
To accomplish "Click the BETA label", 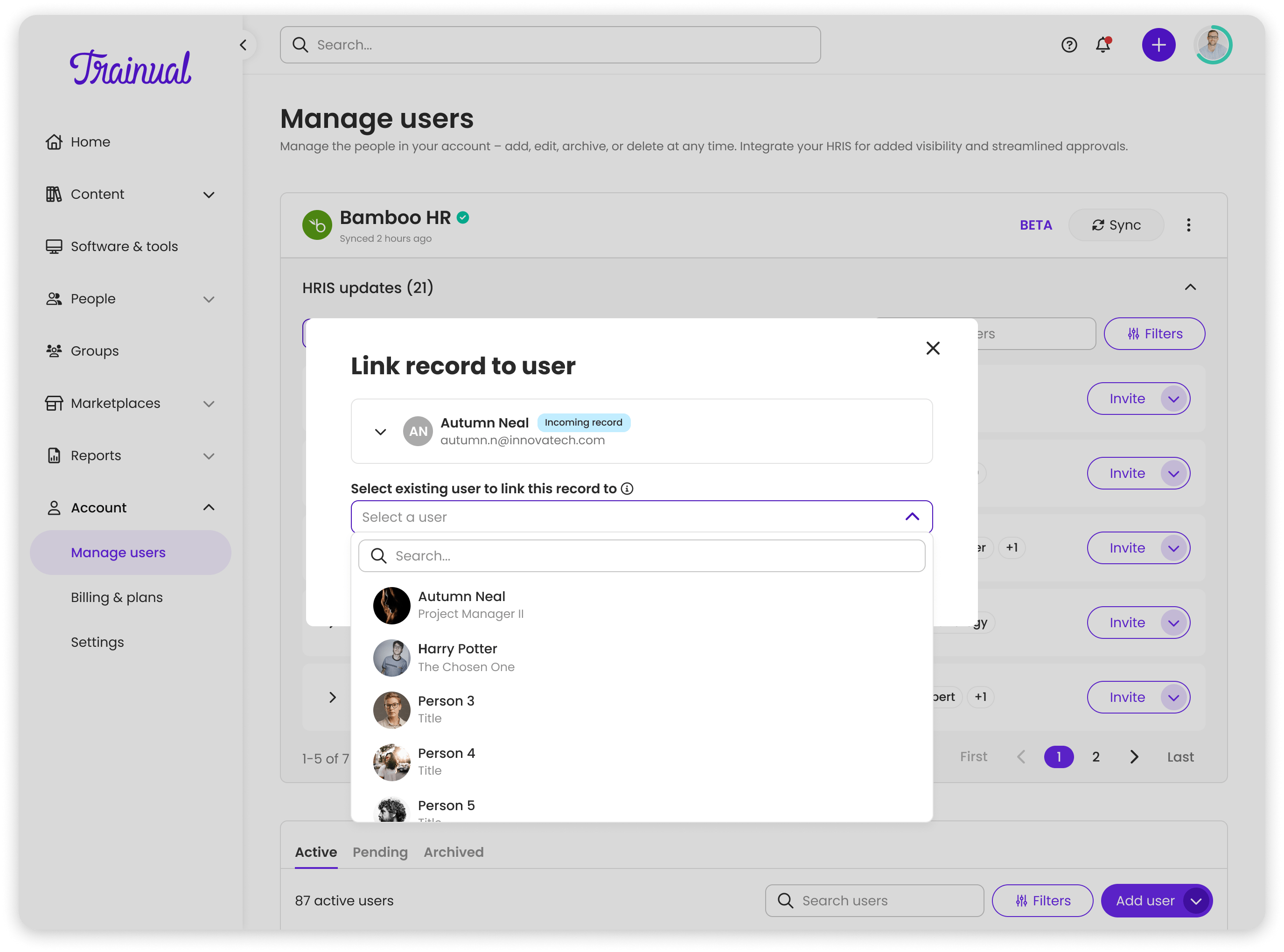I will pyautogui.click(x=1035, y=225).
